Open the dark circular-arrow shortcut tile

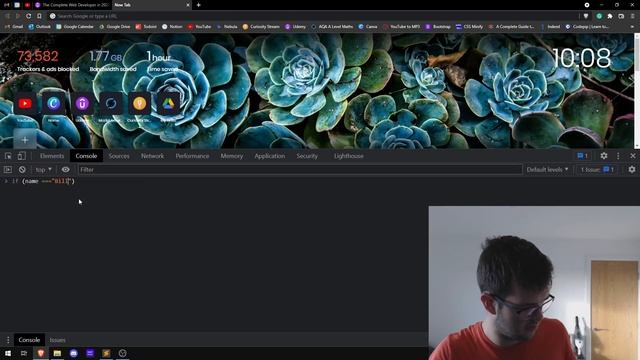tap(111, 103)
